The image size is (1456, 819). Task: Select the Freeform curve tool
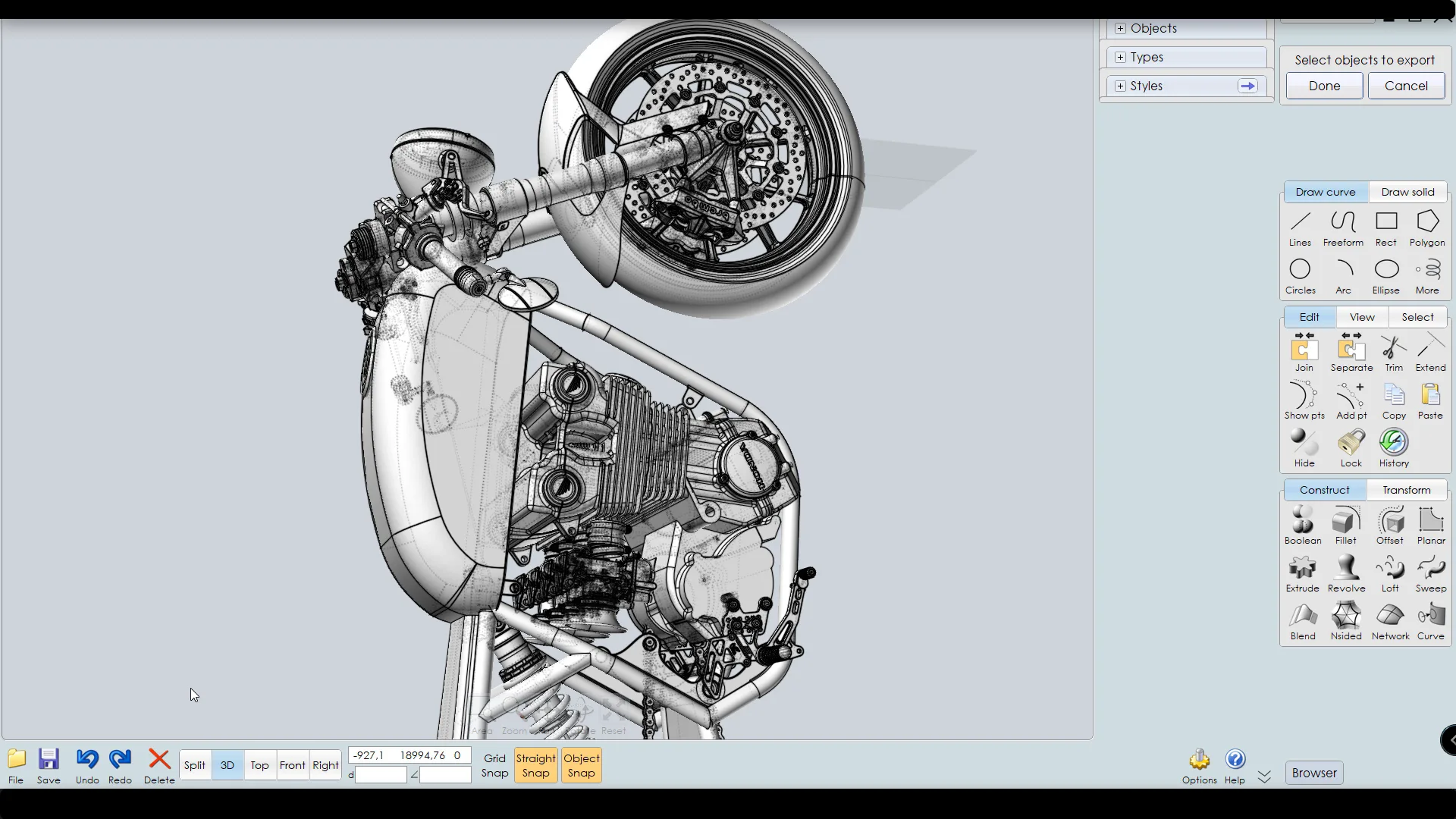[1343, 227]
